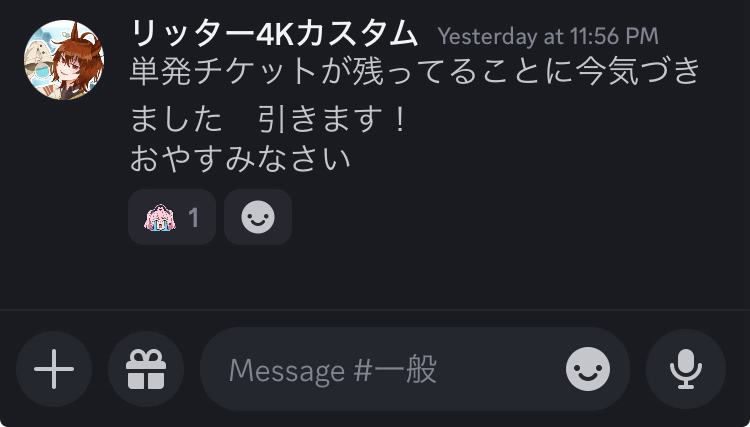Screen dimensions: 750x427
Task: Open リッター4Kカスタム's avatar profile picture
Action: pyautogui.click(x=64, y=60)
